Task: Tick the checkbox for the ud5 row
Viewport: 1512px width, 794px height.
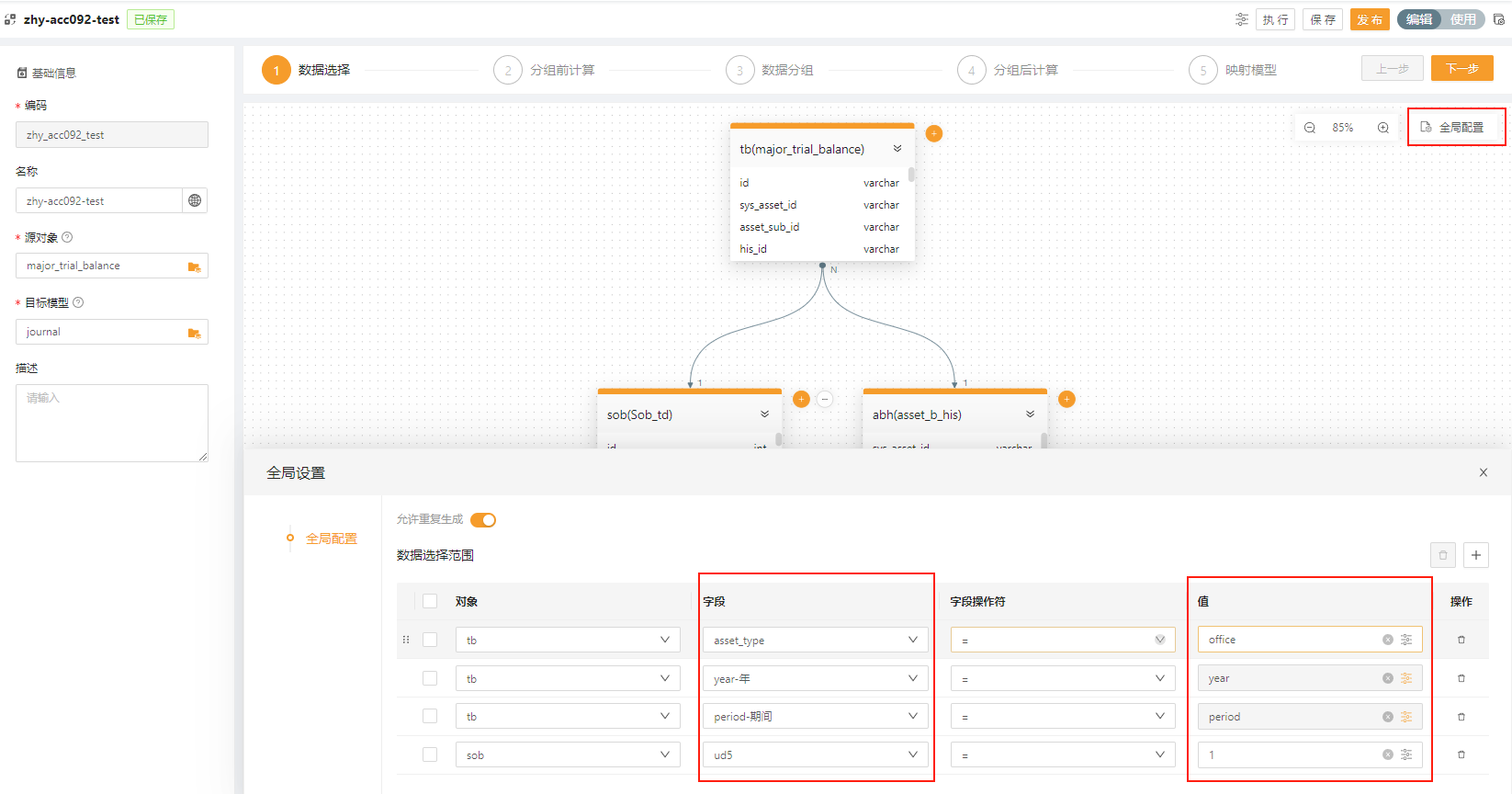Action: point(430,754)
